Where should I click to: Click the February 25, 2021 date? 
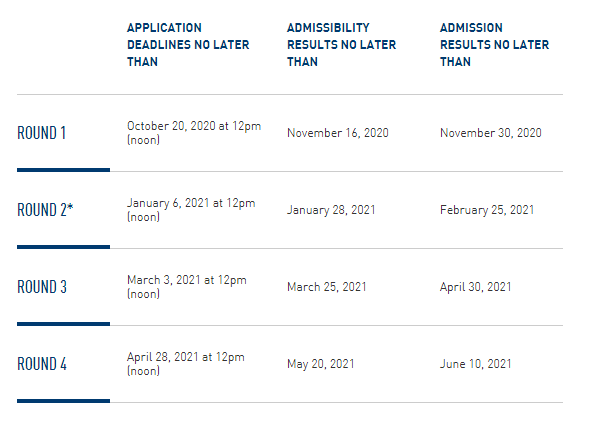(x=487, y=210)
